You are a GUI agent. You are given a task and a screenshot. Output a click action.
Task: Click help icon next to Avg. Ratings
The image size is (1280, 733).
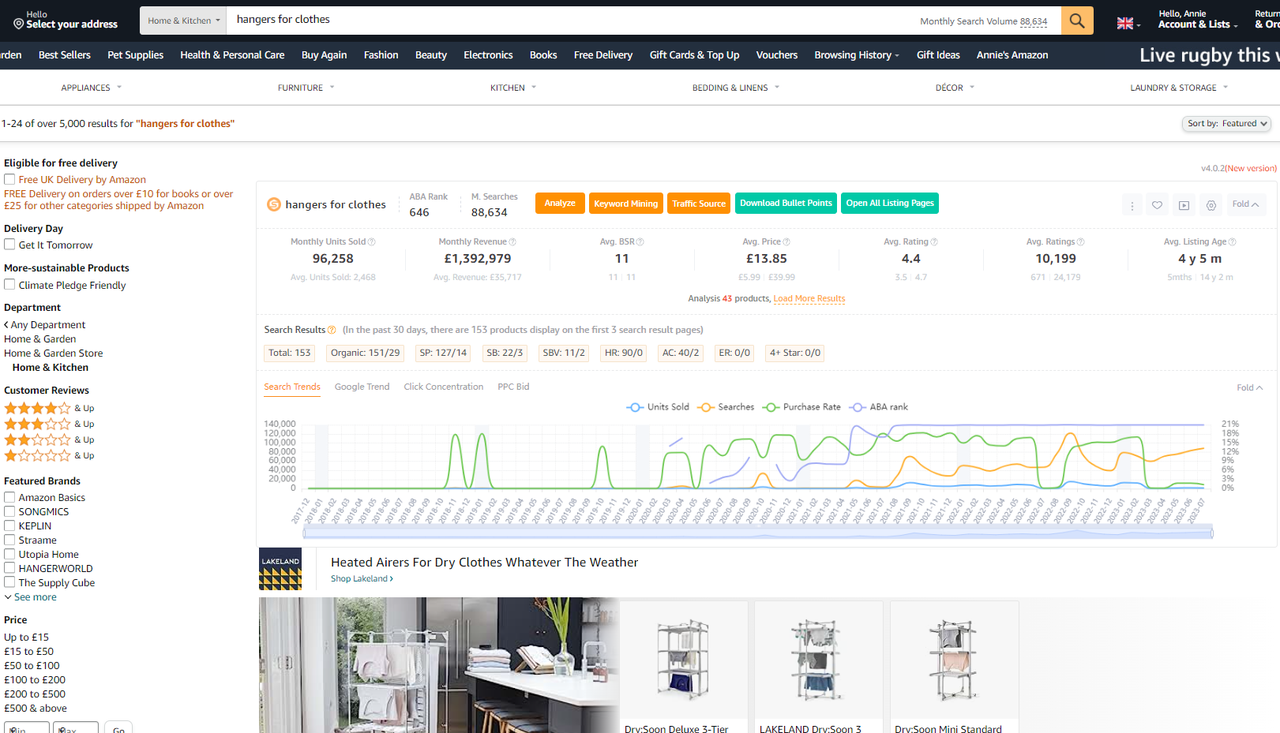click(x=1082, y=242)
